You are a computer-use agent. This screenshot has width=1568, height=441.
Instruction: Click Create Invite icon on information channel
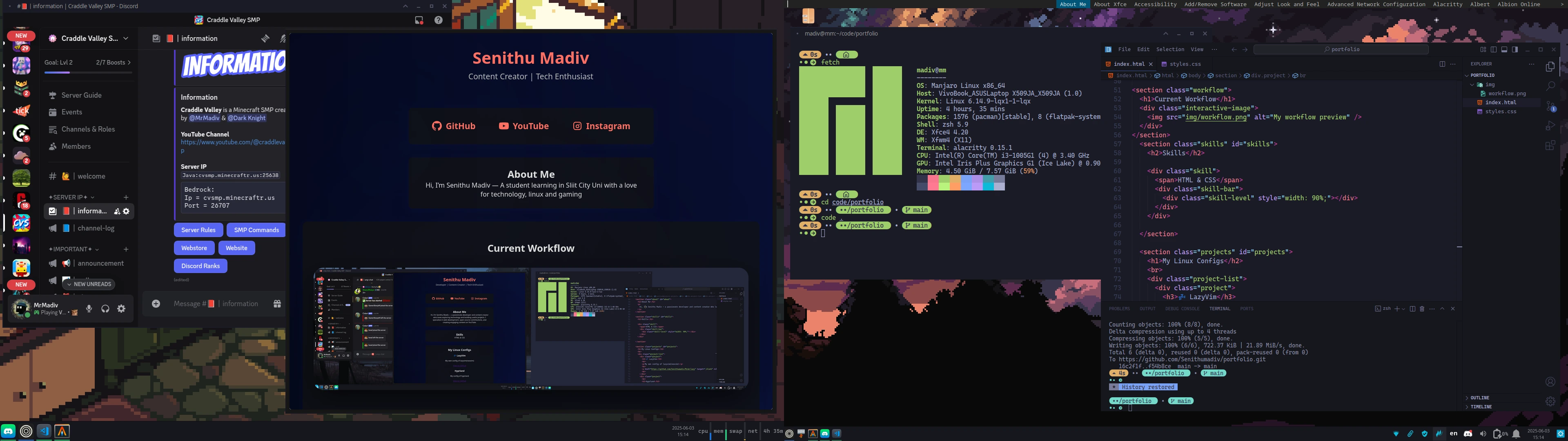click(x=117, y=211)
